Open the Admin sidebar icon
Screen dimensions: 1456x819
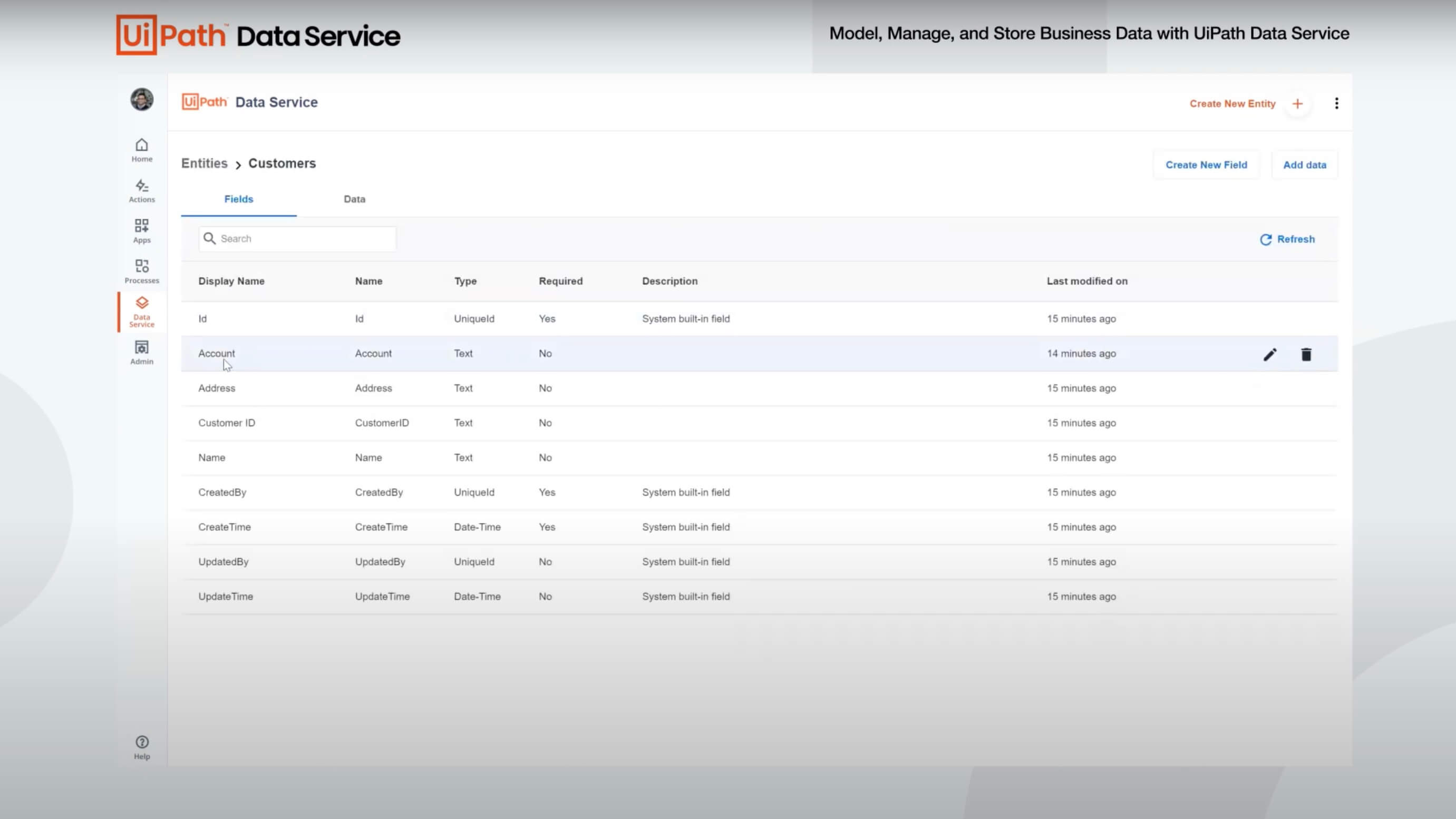(x=142, y=353)
